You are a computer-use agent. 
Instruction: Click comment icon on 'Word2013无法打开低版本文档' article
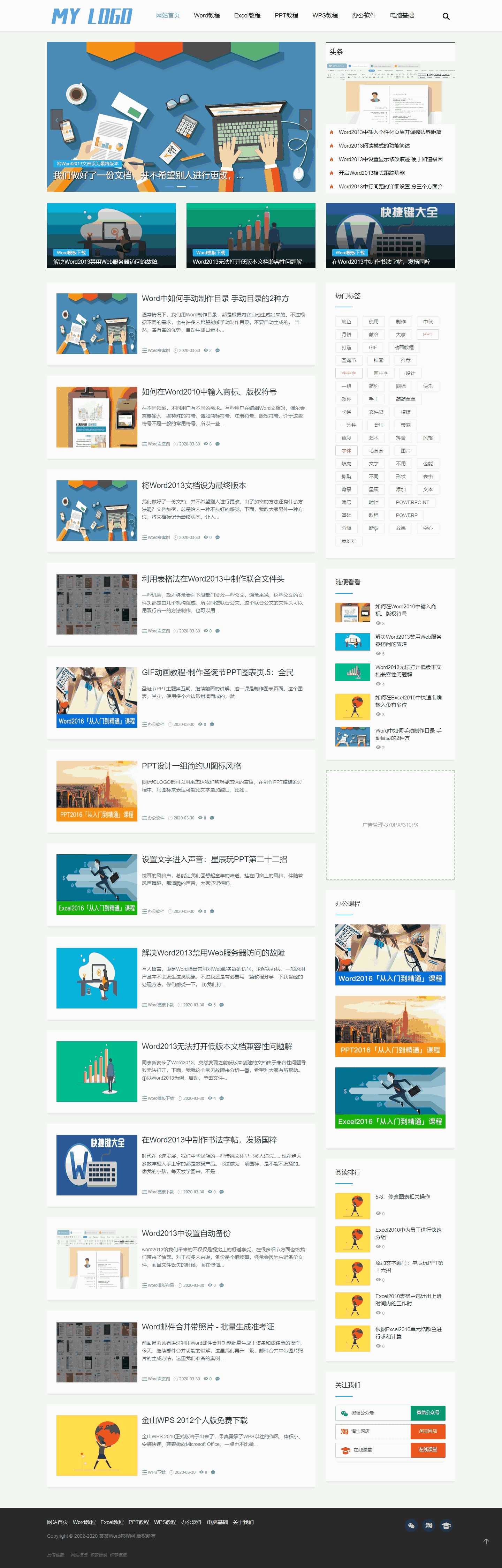point(221,1098)
